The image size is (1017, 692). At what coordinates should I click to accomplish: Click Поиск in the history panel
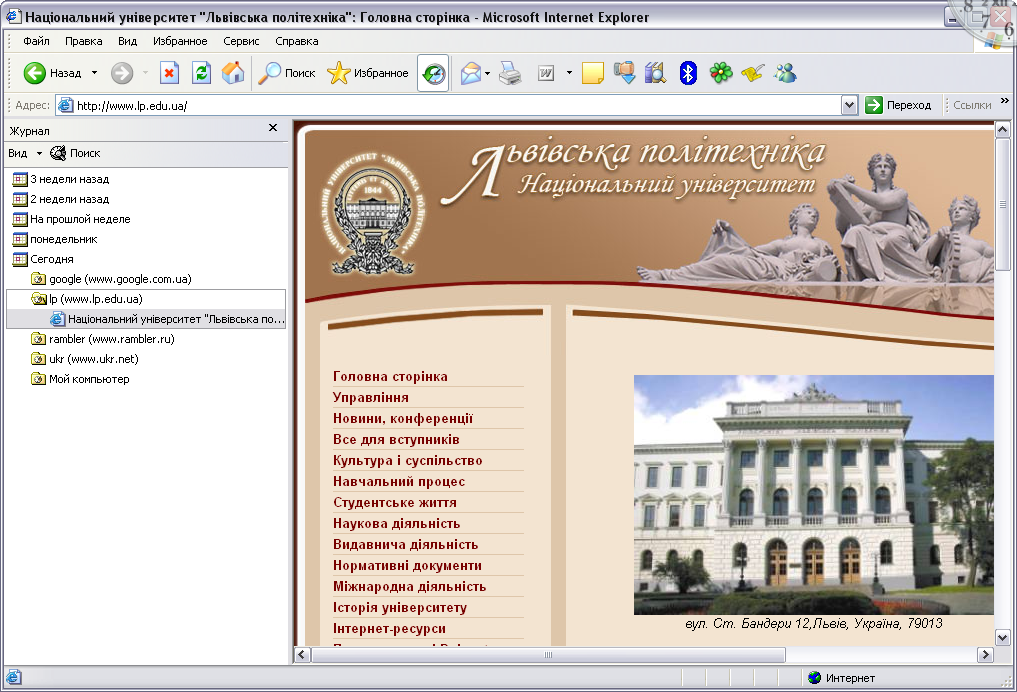pos(76,153)
